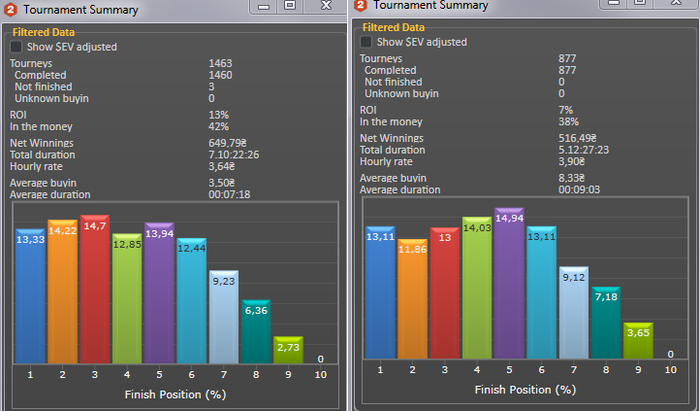The width and height of the screenshot is (700, 411).
Task: Select In the money value 38%
Action: tap(568, 122)
